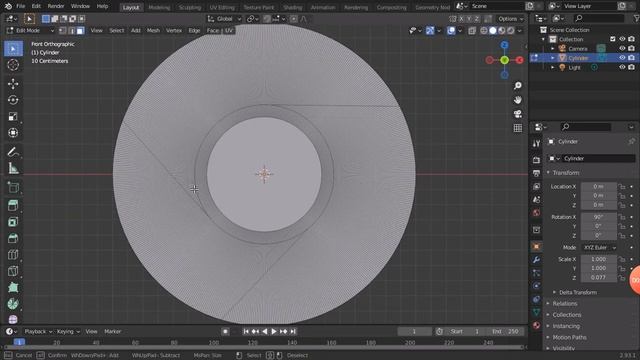The width and height of the screenshot is (640, 360).
Task: Expand the Delta Transform panel
Action: [x=577, y=292]
